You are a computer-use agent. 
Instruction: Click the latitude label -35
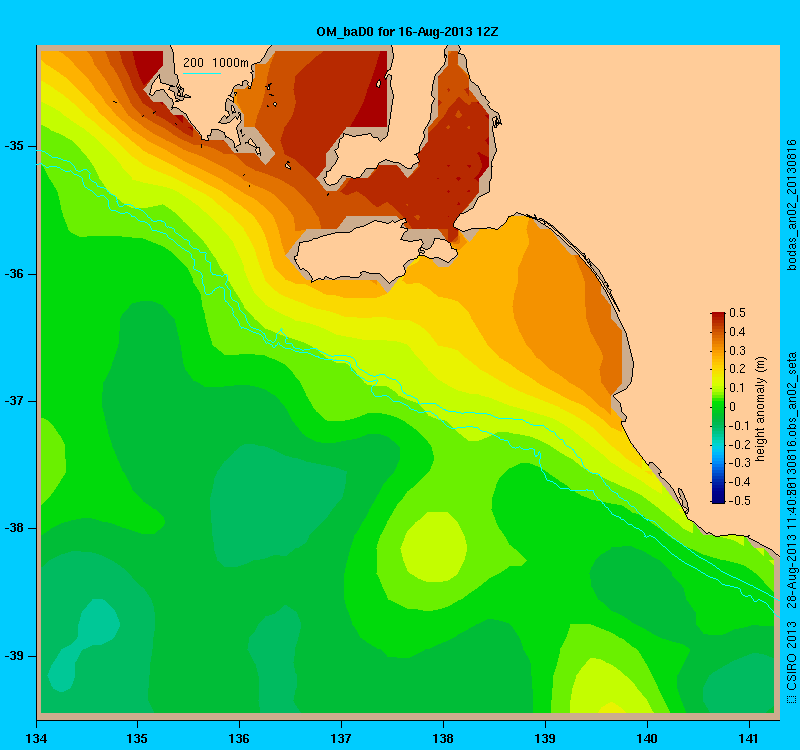(x=15, y=146)
